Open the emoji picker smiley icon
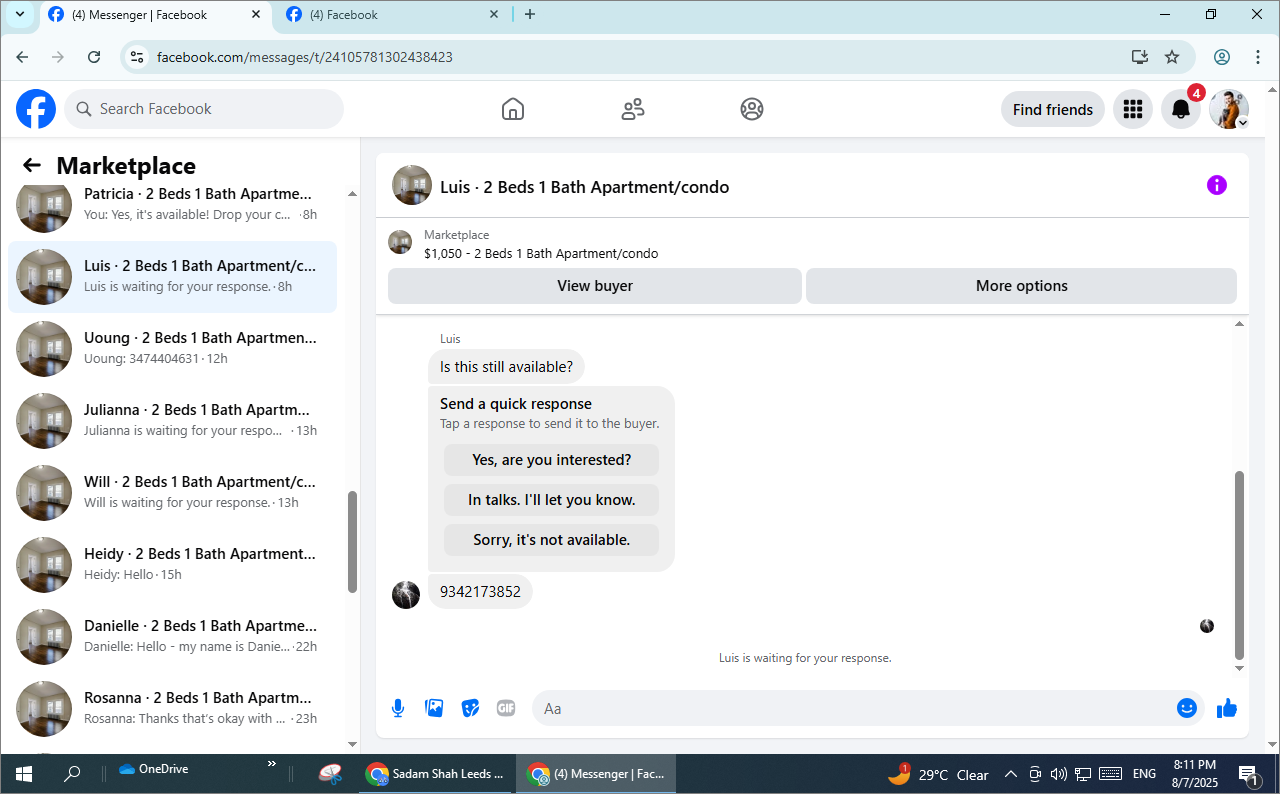The height and width of the screenshot is (794, 1280). (x=1187, y=708)
